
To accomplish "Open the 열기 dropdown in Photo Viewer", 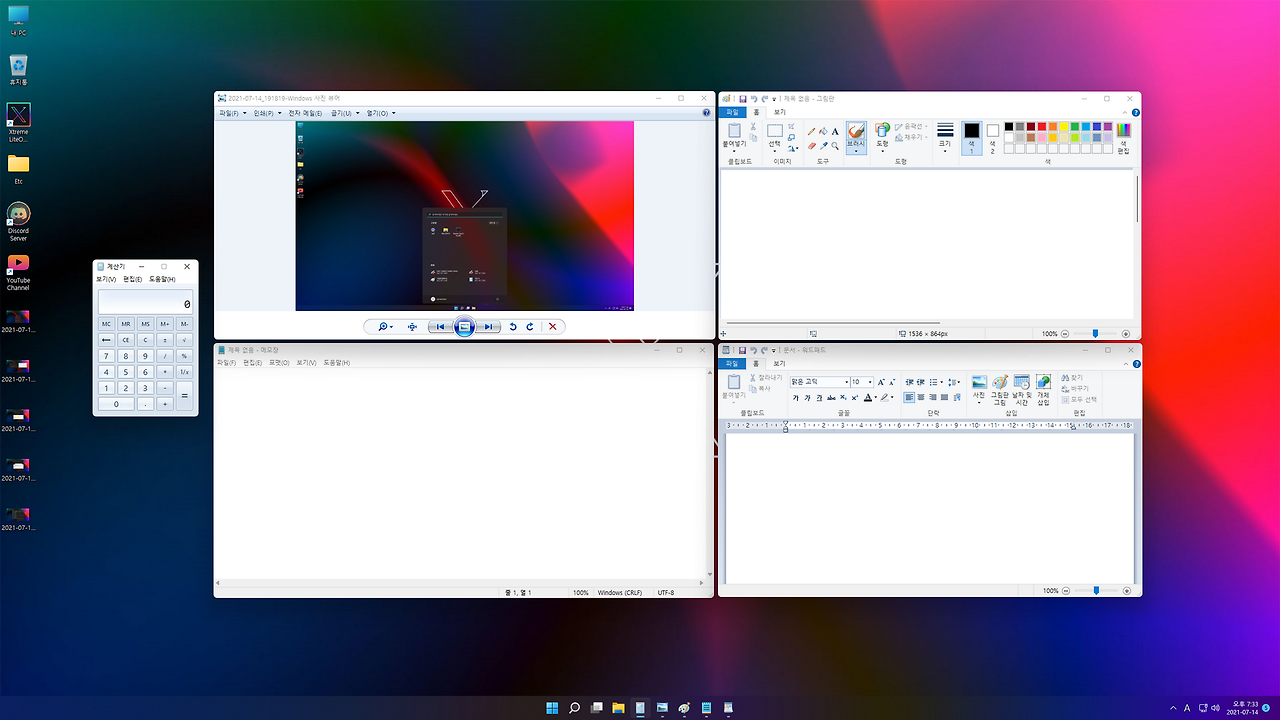I will pyautogui.click(x=378, y=112).
